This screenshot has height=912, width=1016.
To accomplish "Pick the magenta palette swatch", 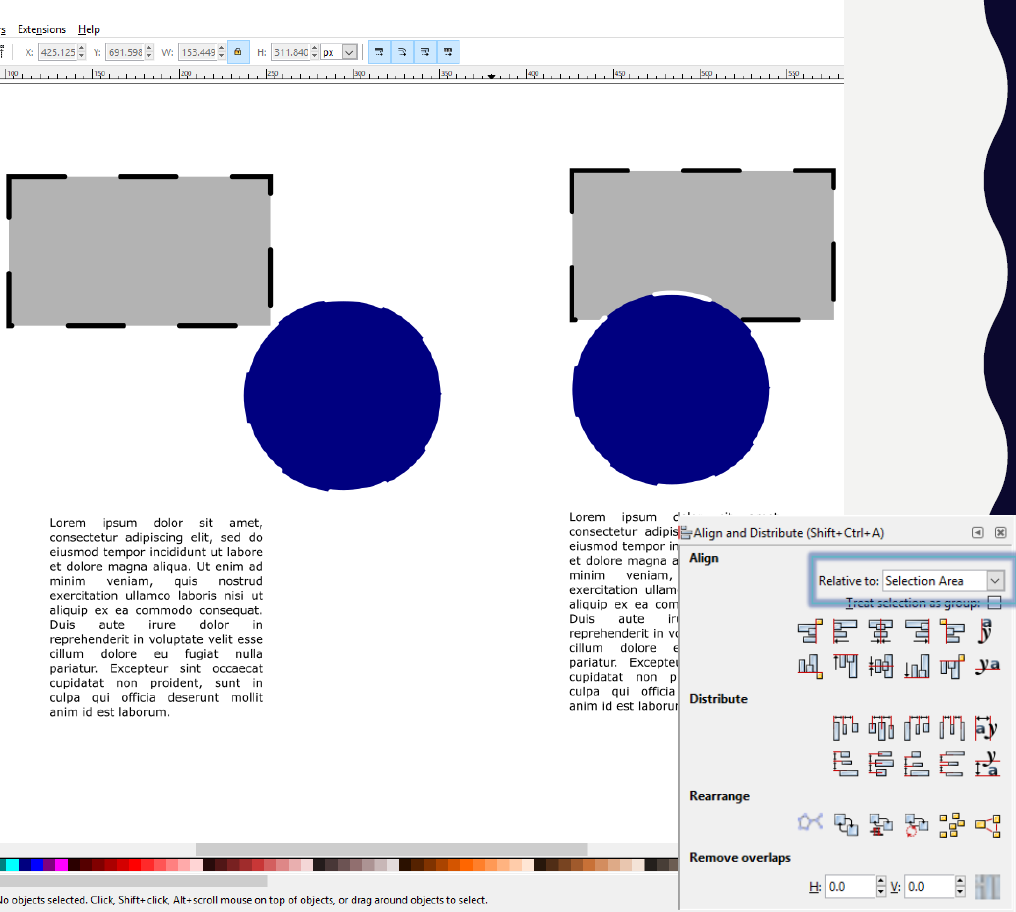I will tap(62, 865).
